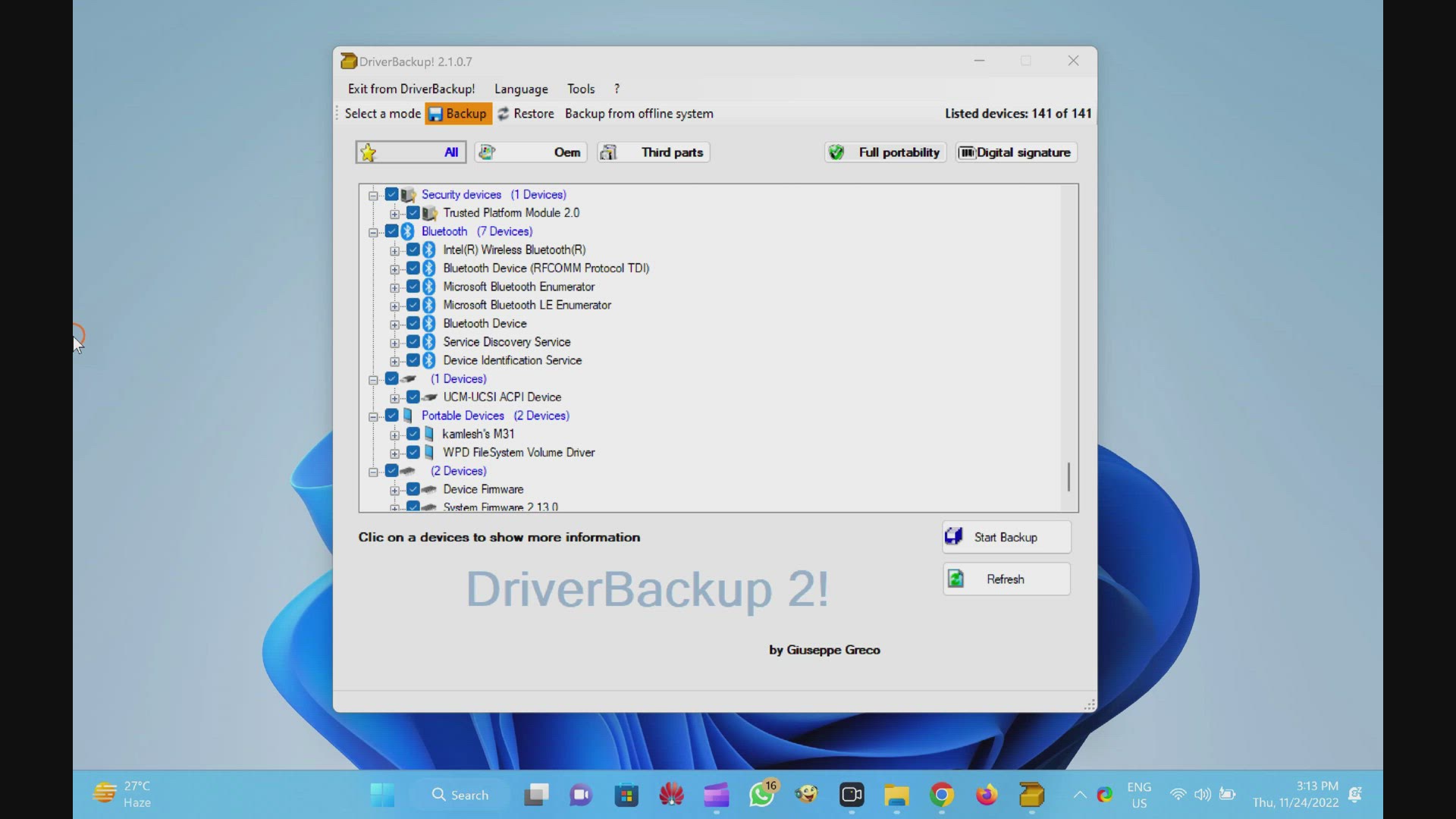
Task: Click Bluetooth icon beside Microsoft Bluetooth Enumerator
Action: [429, 287]
